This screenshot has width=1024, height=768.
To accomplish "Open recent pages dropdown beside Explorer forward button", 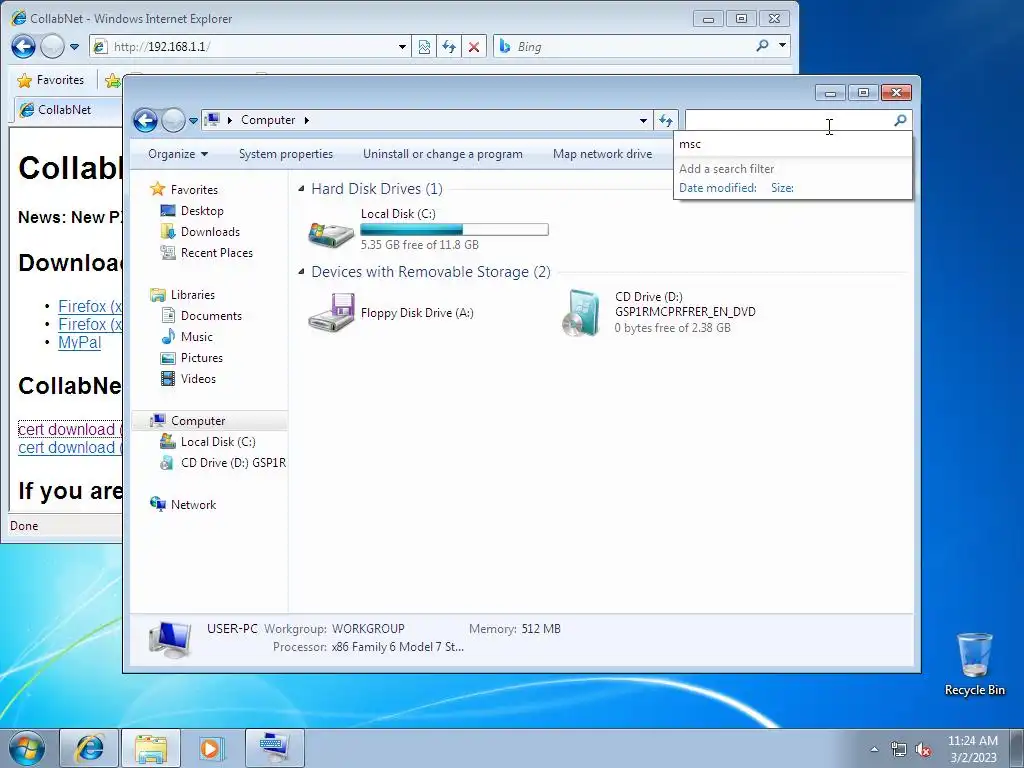I will 193,121.
